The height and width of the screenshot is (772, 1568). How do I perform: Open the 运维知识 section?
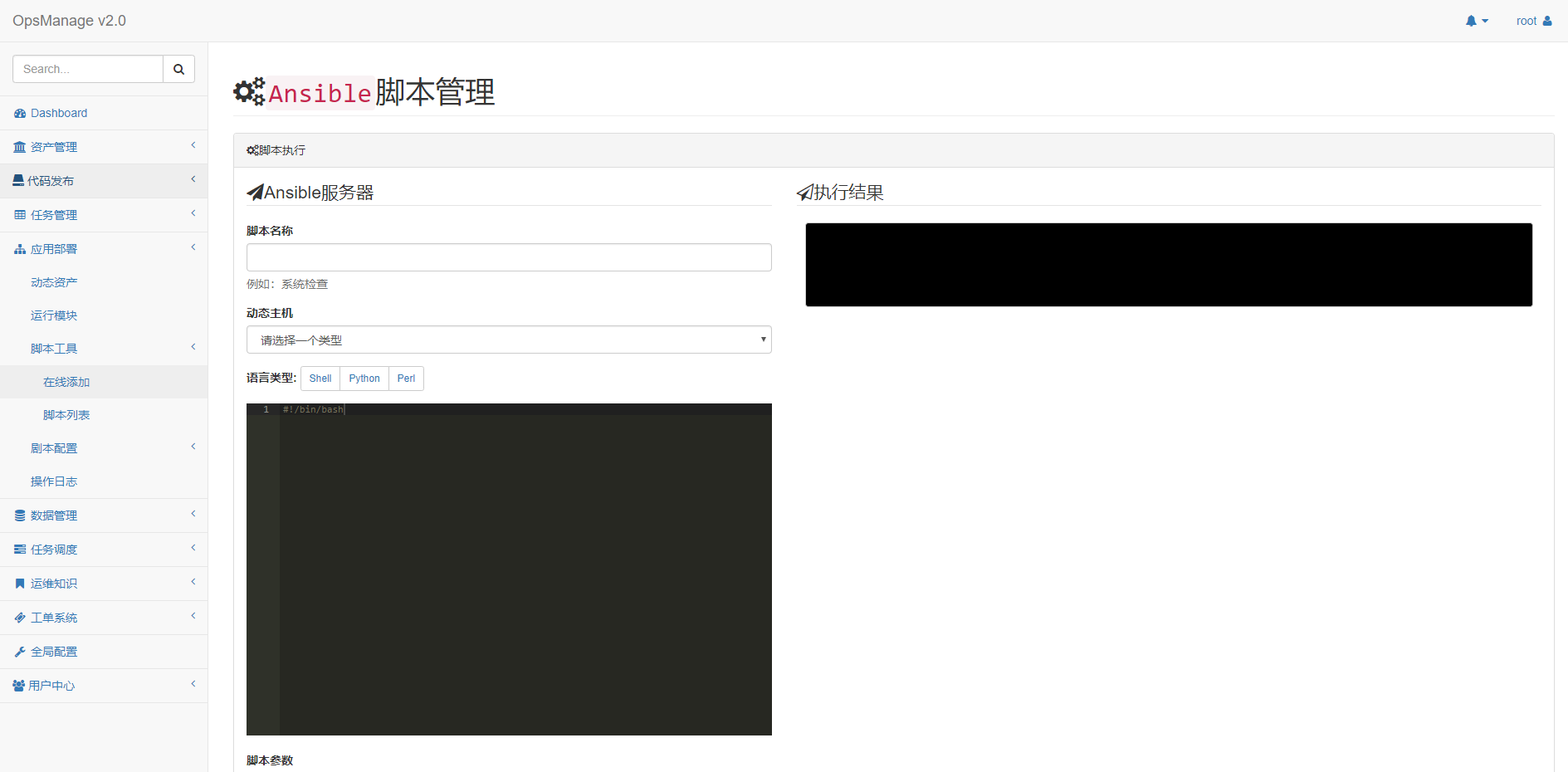[x=55, y=583]
